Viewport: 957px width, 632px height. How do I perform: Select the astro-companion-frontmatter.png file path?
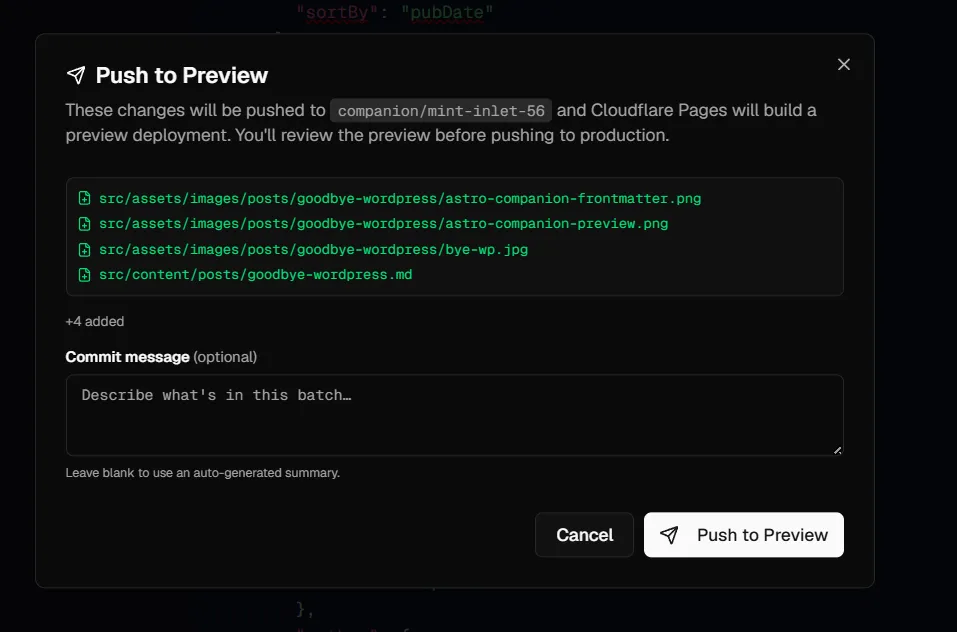pos(400,198)
